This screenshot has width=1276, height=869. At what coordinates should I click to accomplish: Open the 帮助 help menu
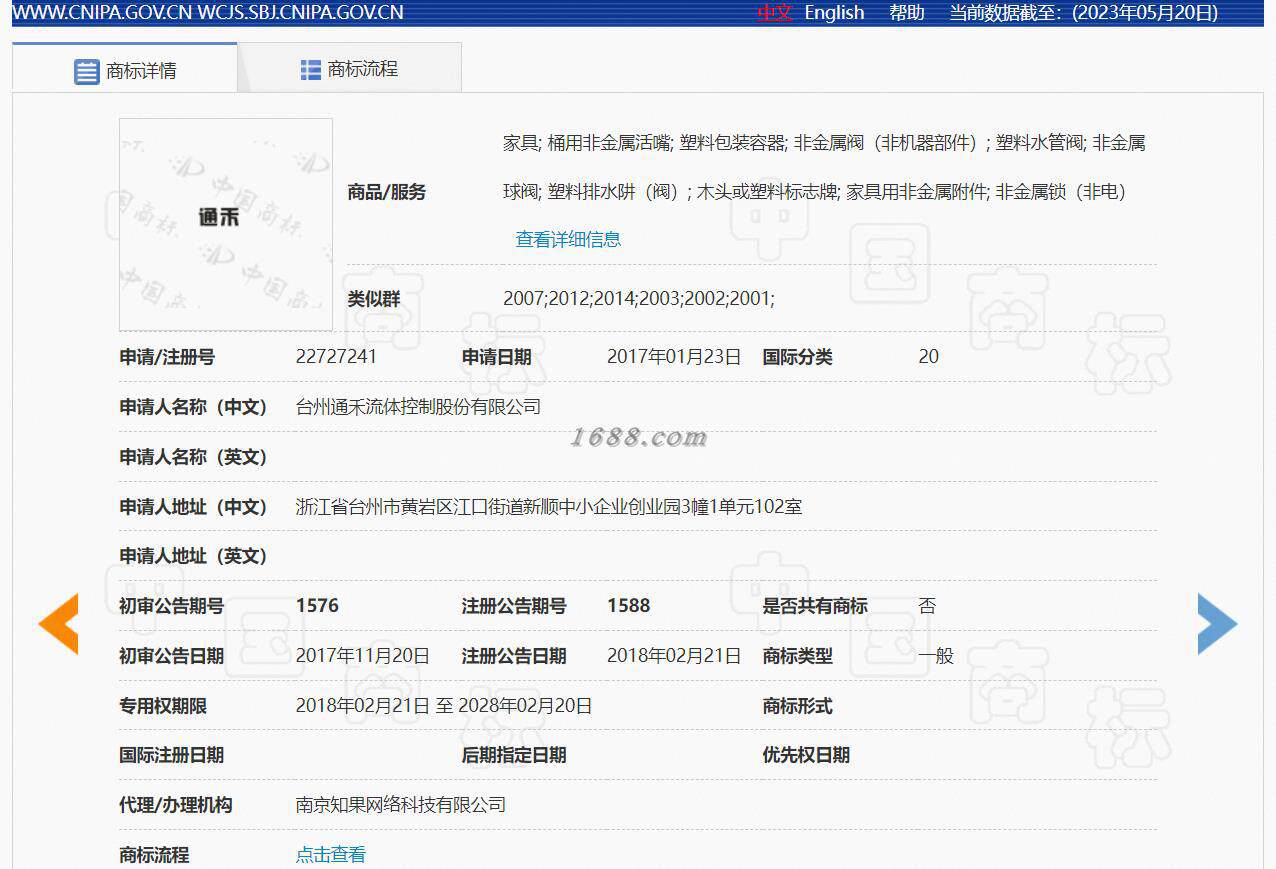[x=907, y=12]
